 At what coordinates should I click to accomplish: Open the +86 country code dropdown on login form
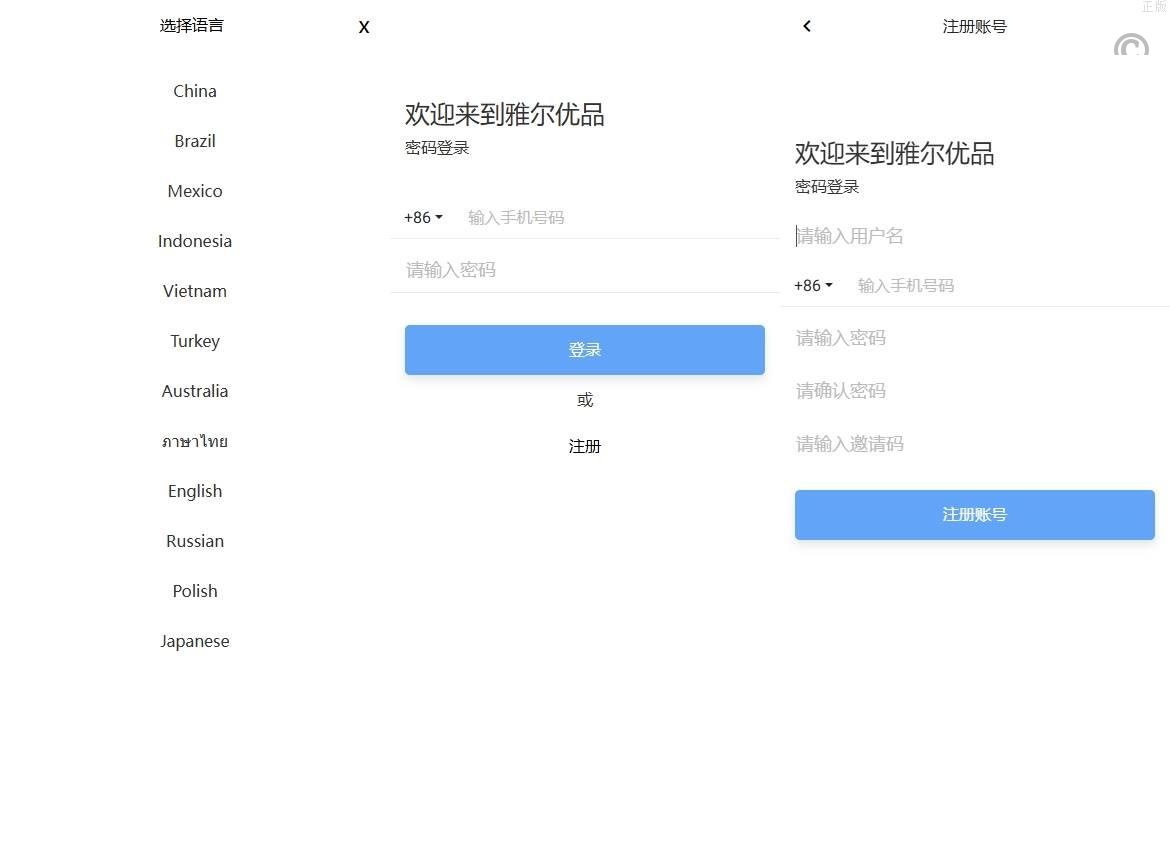[x=422, y=217]
